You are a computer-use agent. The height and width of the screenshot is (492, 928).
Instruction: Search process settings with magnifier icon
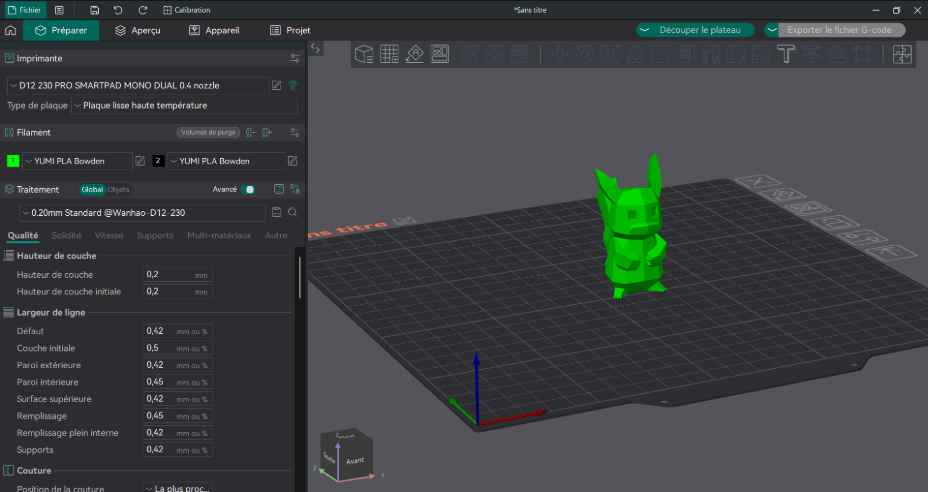[x=292, y=213]
